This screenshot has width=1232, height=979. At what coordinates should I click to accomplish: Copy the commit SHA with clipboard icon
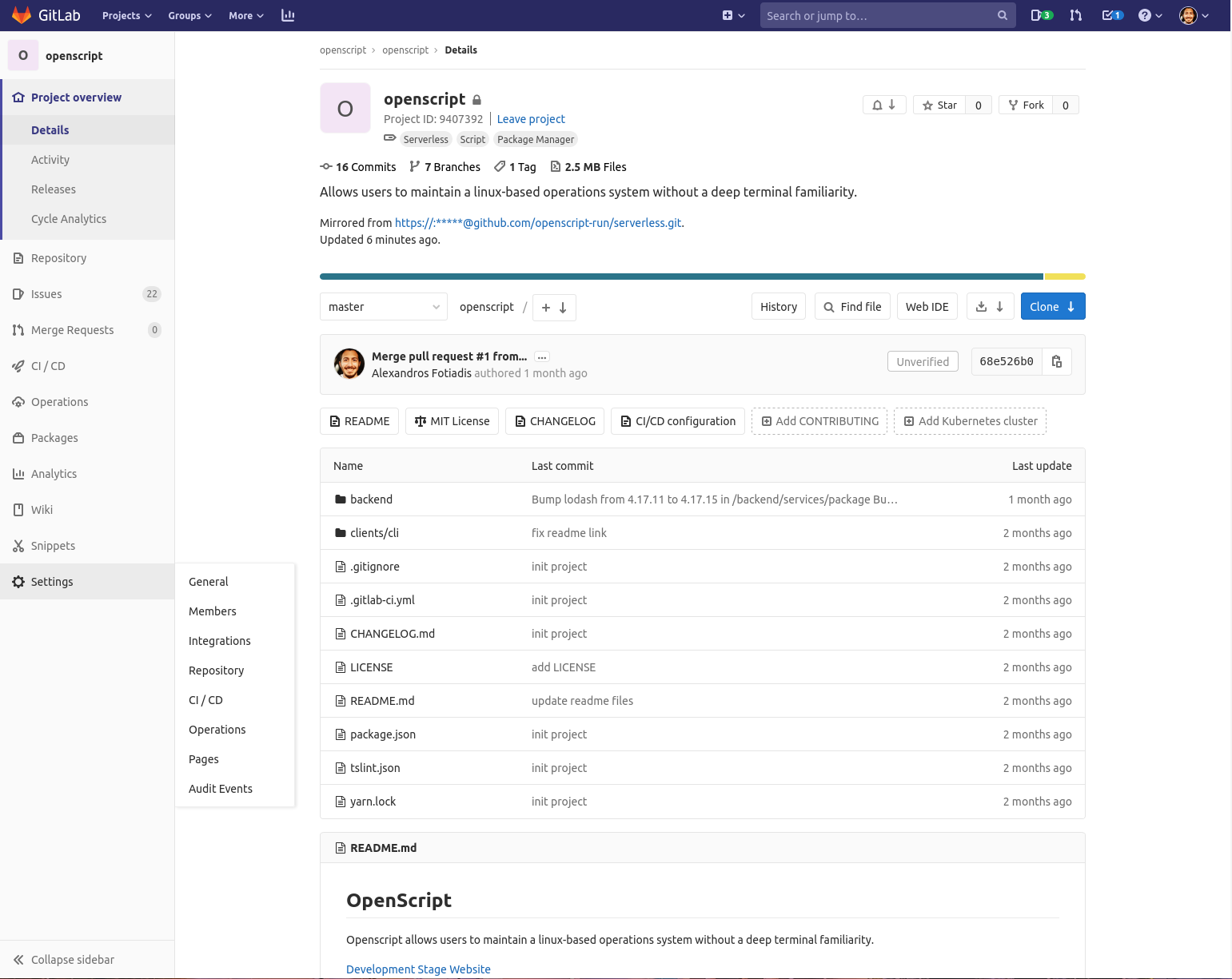pos(1057,361)
